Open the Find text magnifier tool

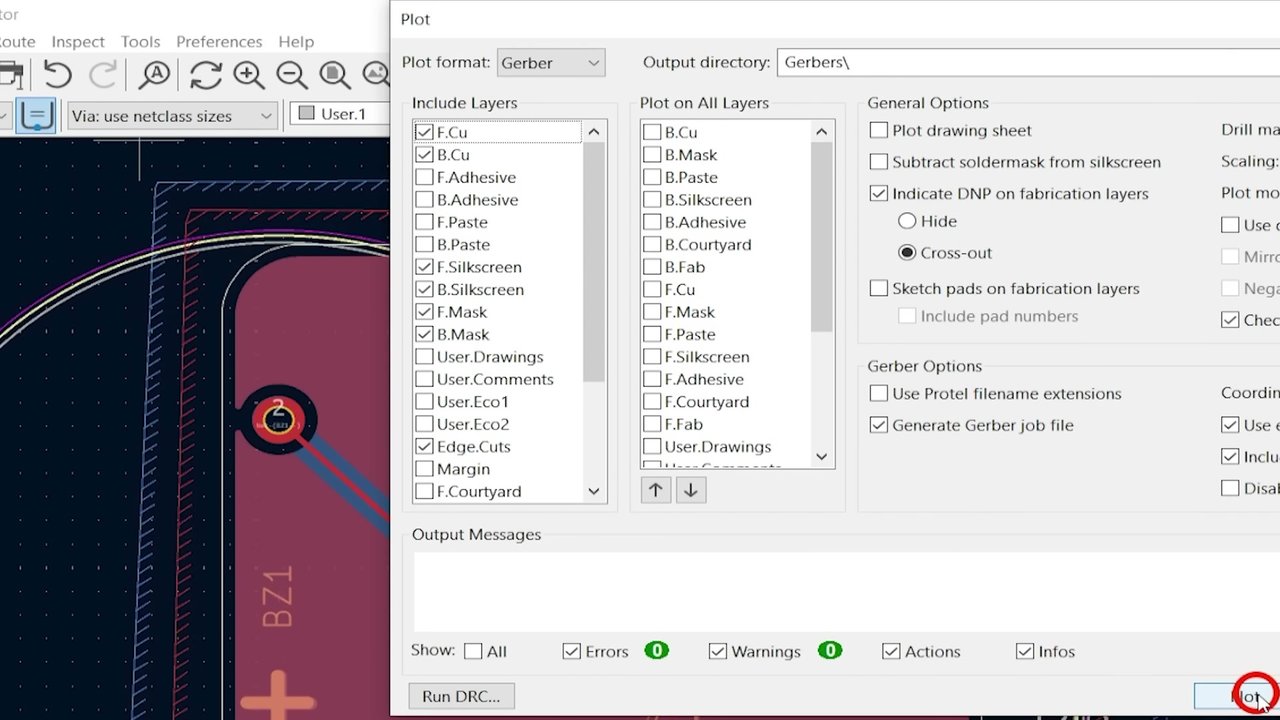pyautogui.click(x=155, y=75)
